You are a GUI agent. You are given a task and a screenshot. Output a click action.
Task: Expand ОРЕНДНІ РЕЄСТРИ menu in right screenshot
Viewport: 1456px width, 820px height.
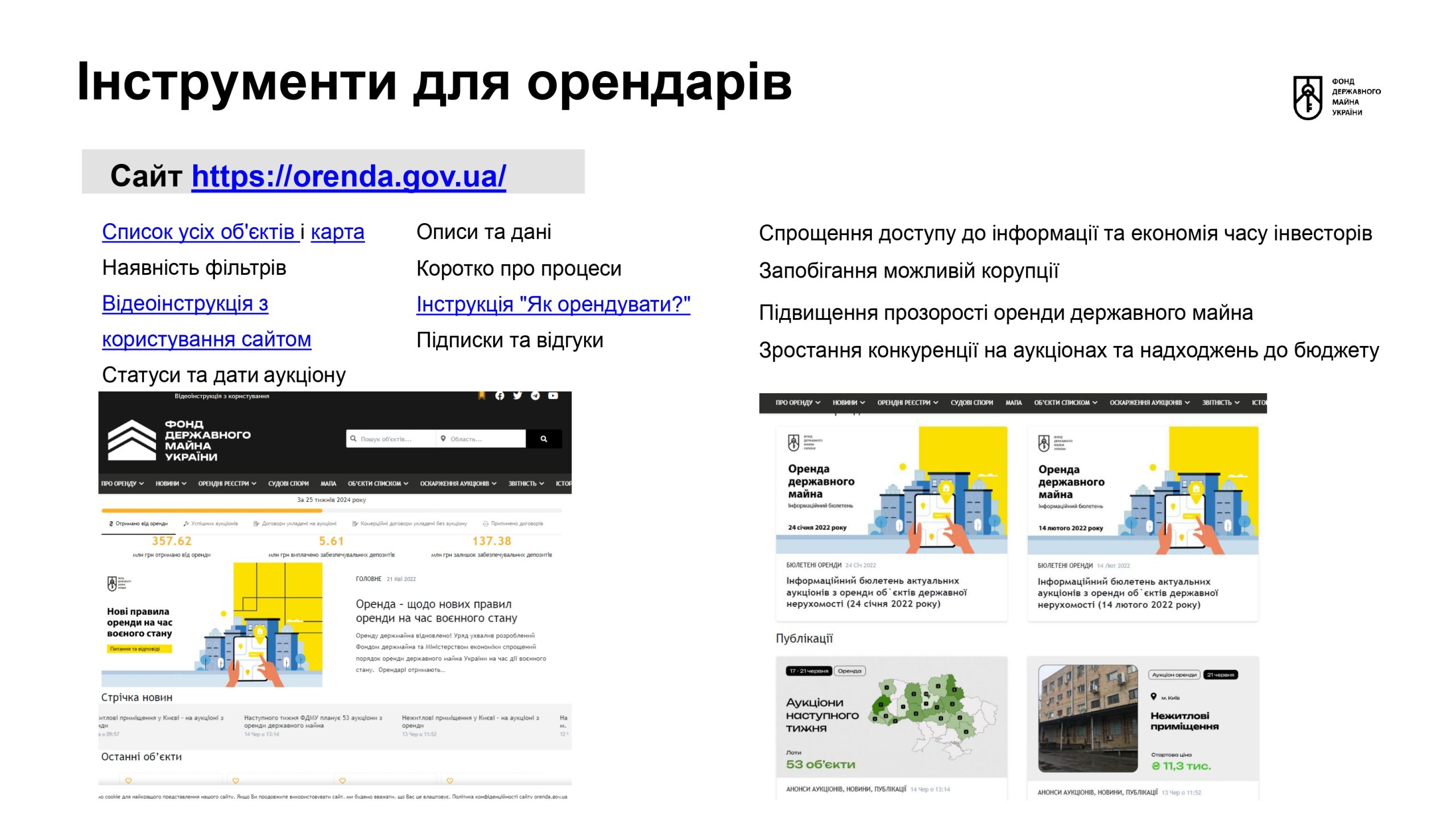(x=908, y=403)
